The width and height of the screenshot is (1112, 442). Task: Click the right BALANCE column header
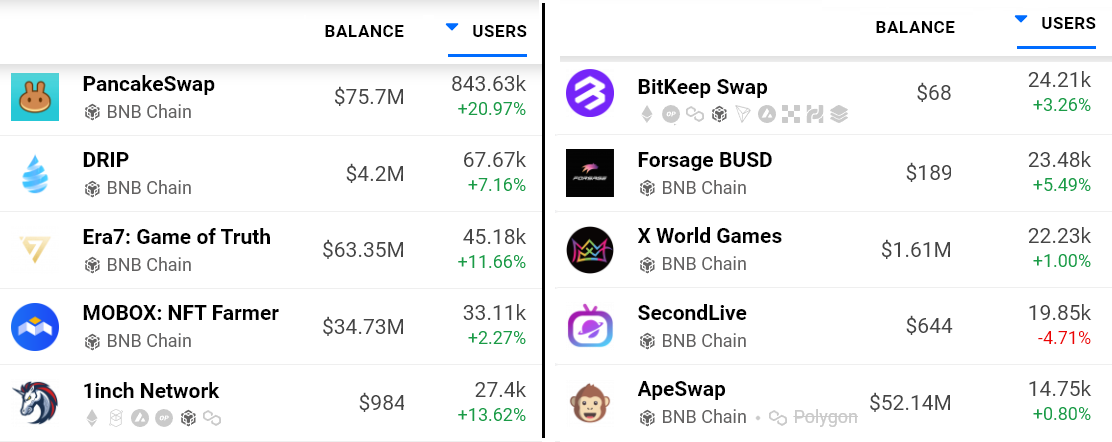[x=915, y=28]
